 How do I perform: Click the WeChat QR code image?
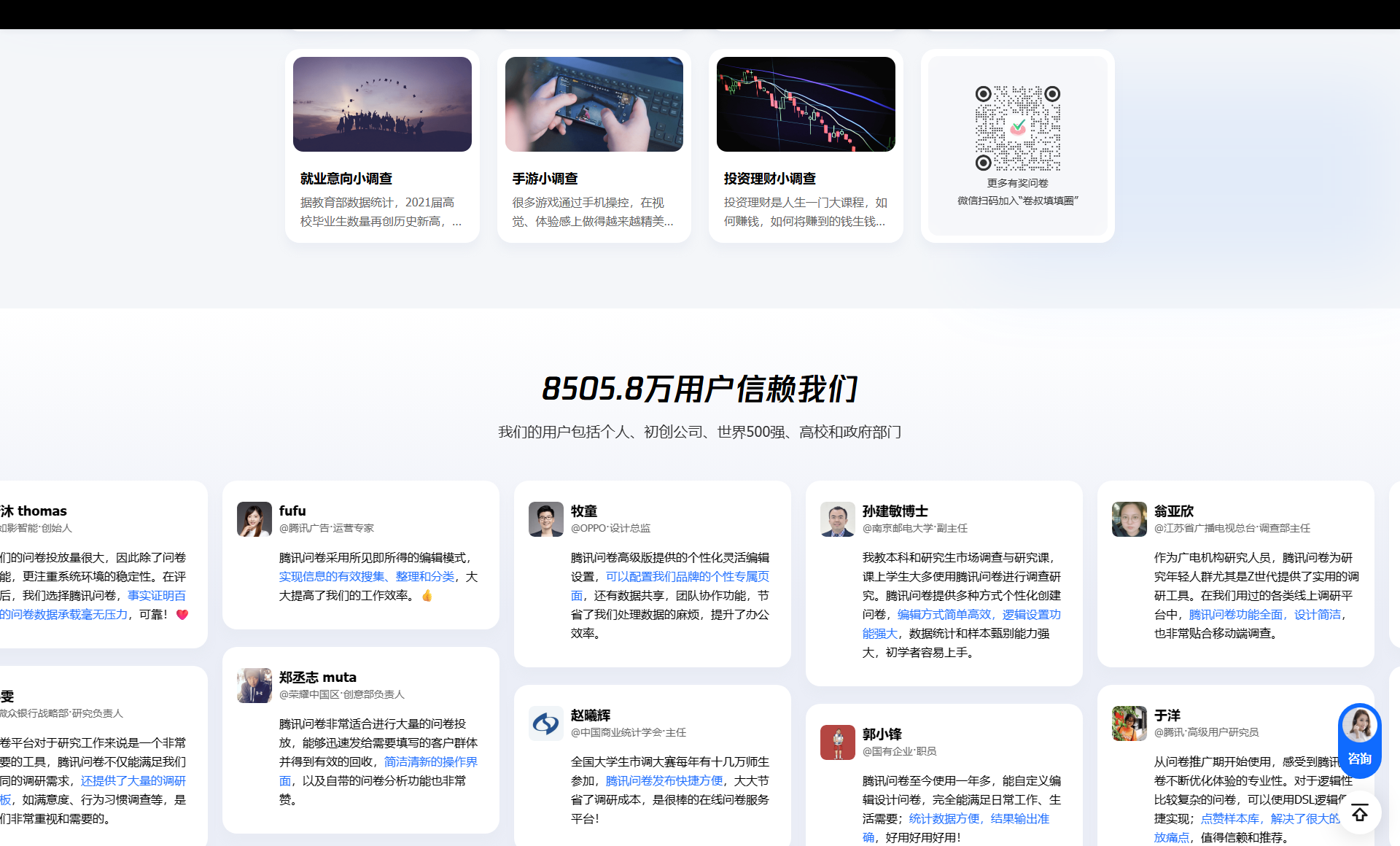coord(1018,128)
